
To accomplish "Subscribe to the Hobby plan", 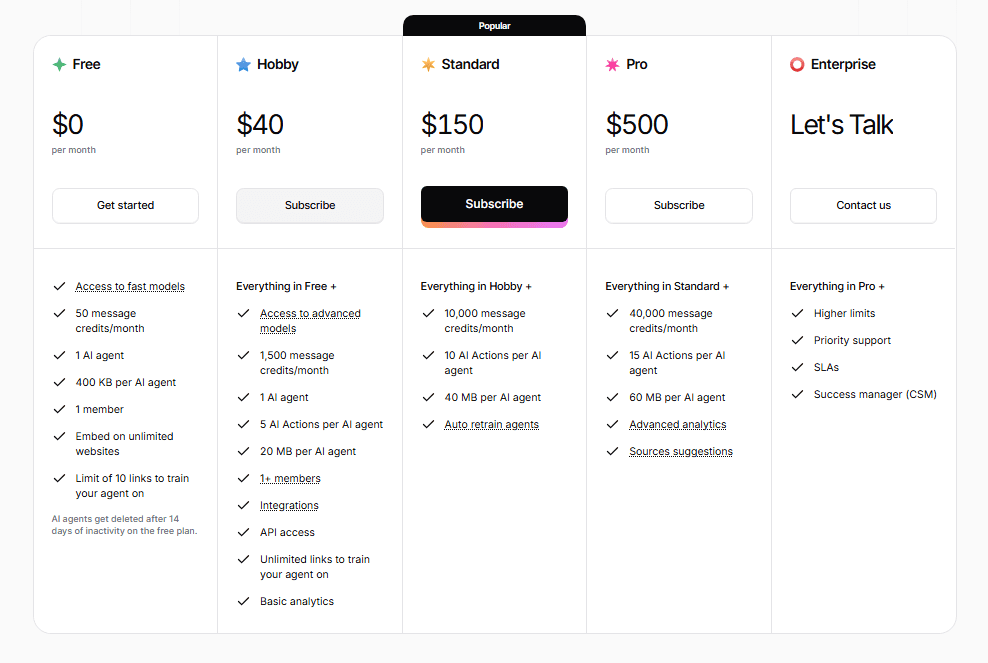I will click(310, 206).
